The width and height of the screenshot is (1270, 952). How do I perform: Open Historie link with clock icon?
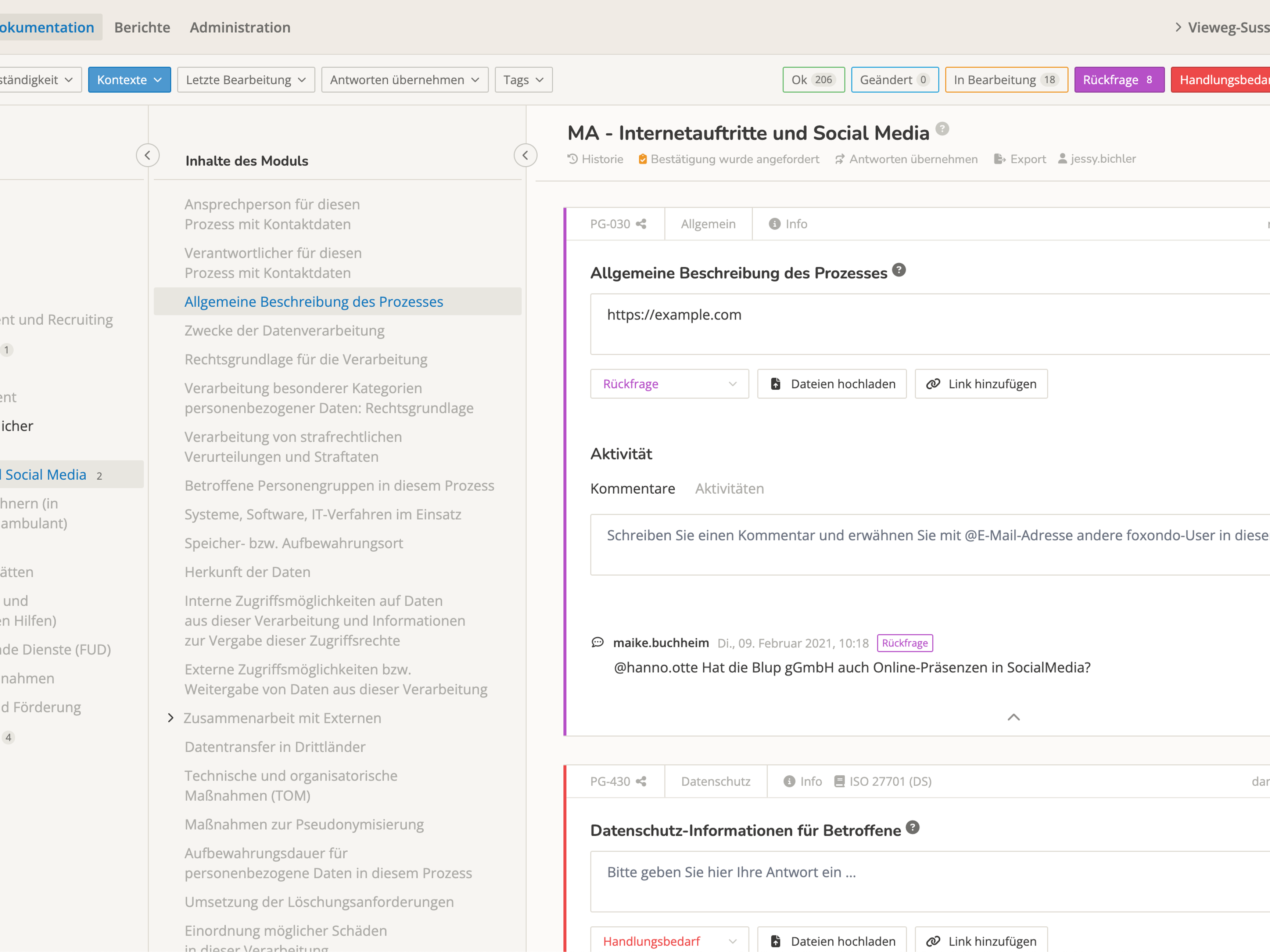tap(595, 159)
